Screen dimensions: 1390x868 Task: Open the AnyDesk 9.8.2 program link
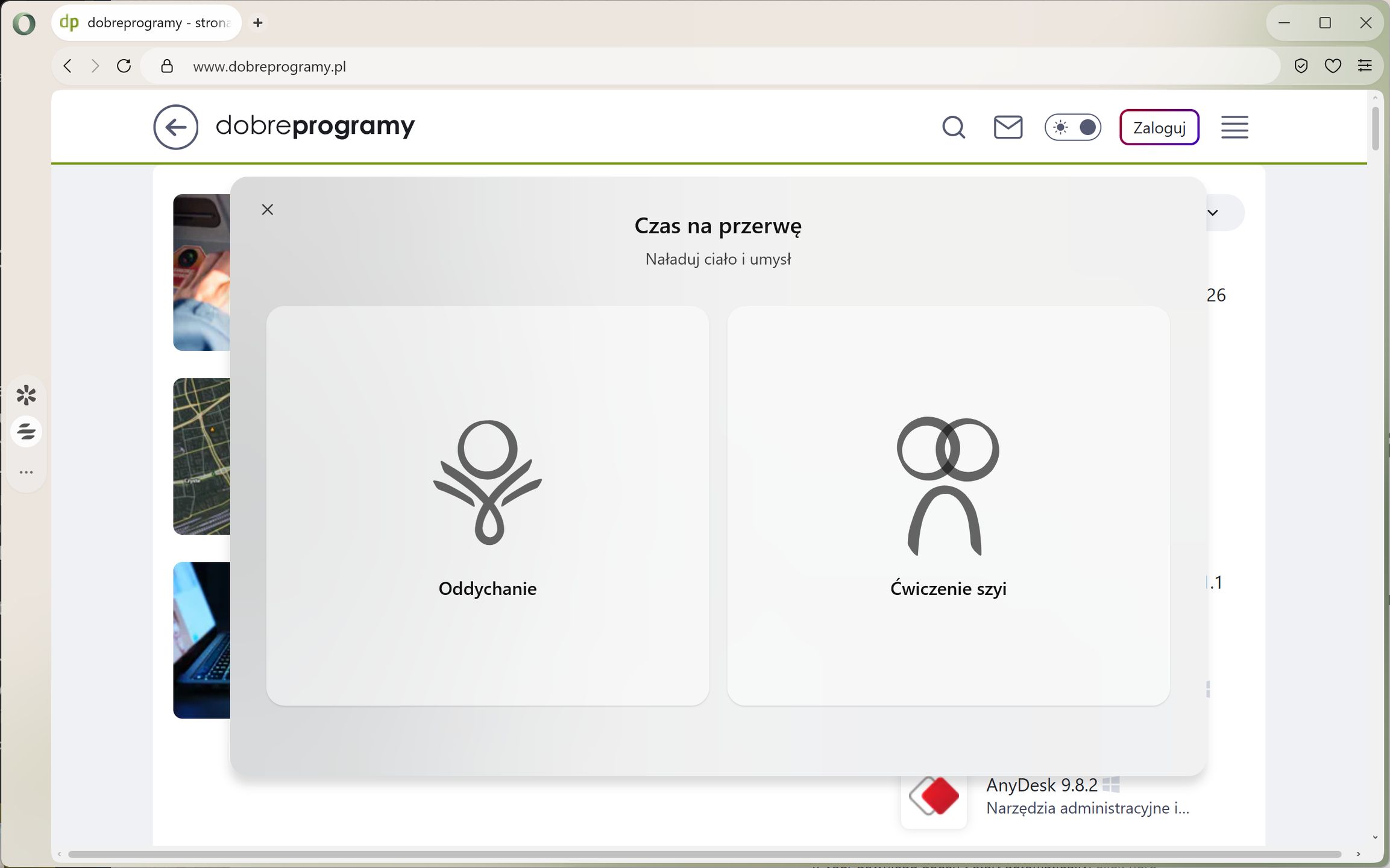click(x=1042, y=785)
